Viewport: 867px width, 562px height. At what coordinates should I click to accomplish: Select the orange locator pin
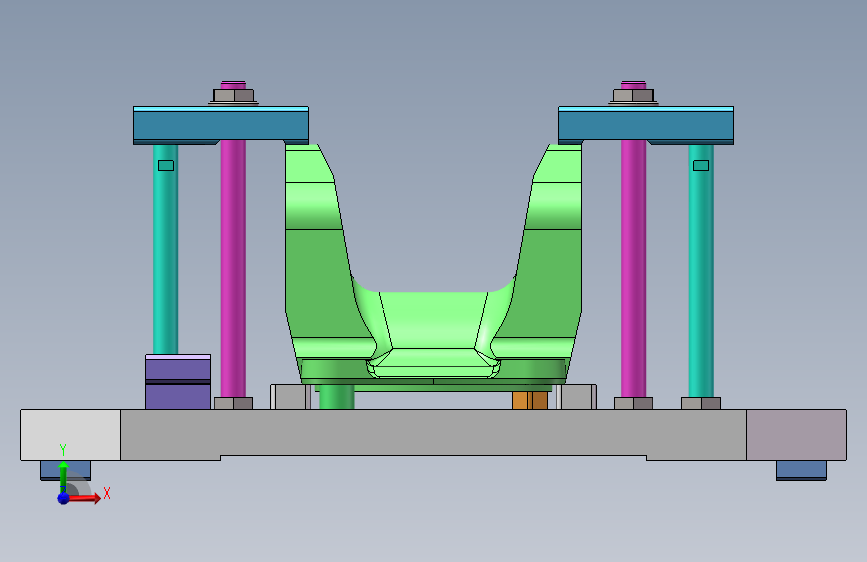click(x=530, y=400)
